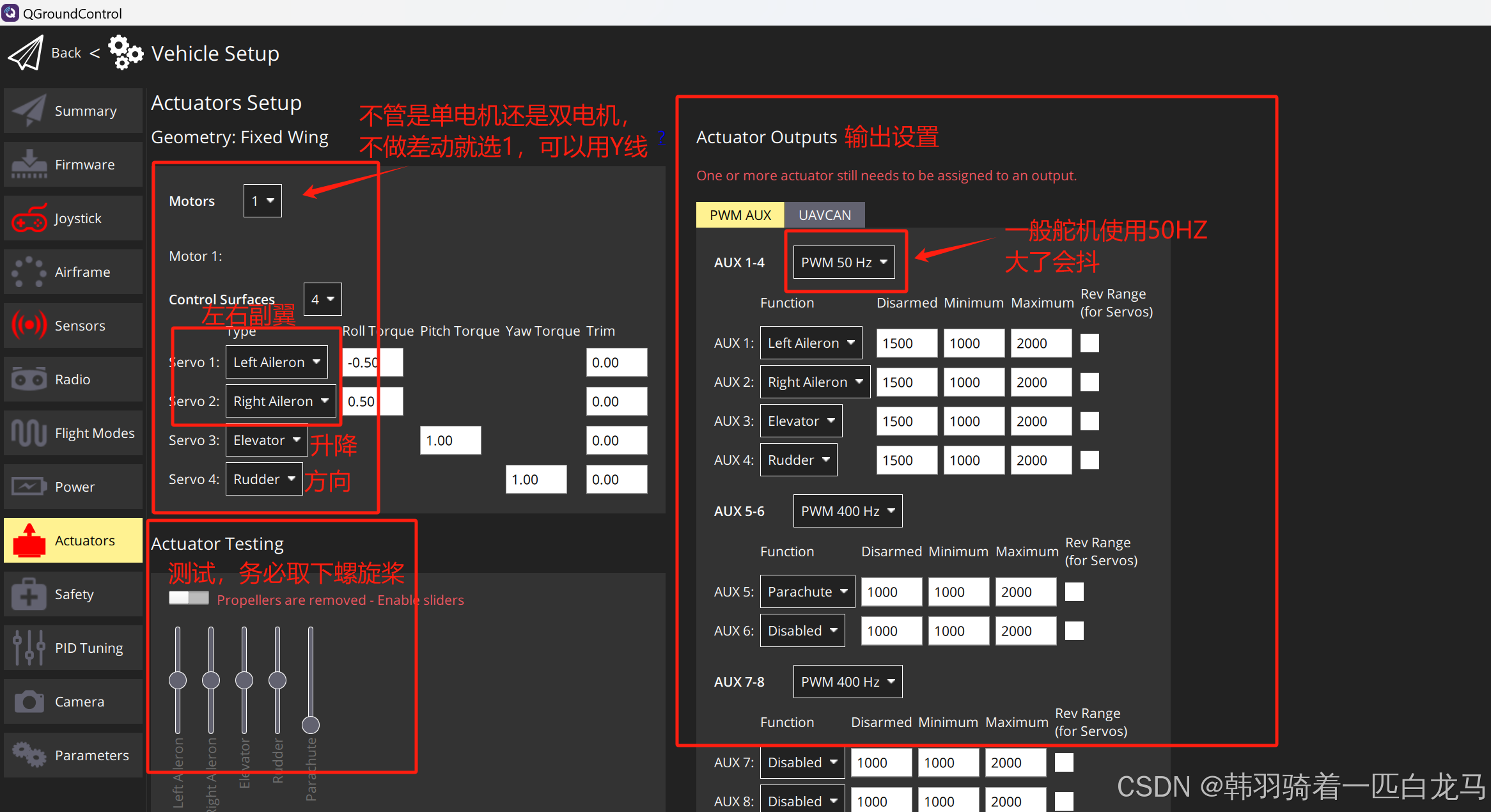Click the Camera sidebar icon
Viewport: 1491px width, 812px height.
pos(29,701)
